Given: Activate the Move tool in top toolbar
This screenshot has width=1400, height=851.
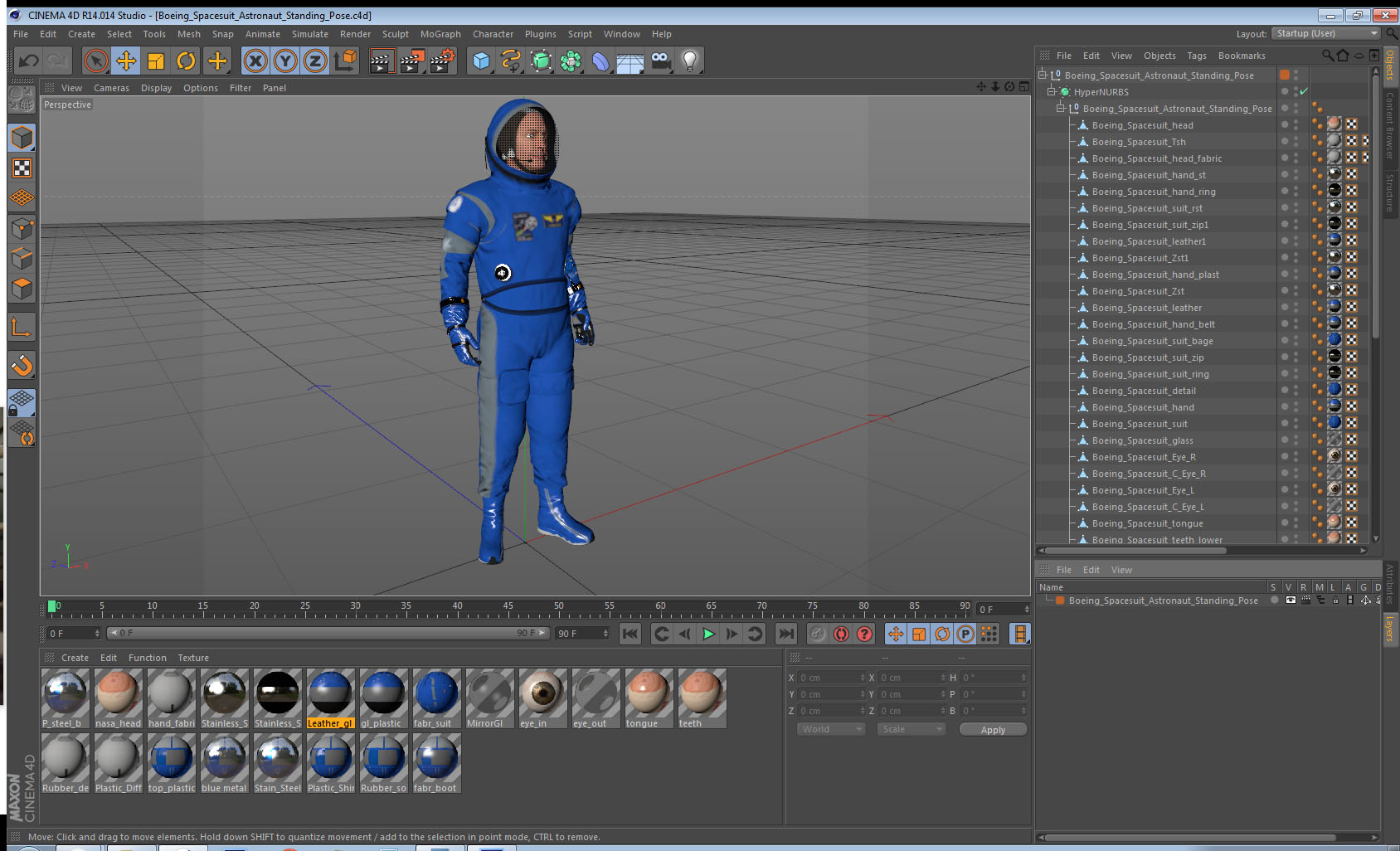Looking at the screenshot, I should pos(126,61).
